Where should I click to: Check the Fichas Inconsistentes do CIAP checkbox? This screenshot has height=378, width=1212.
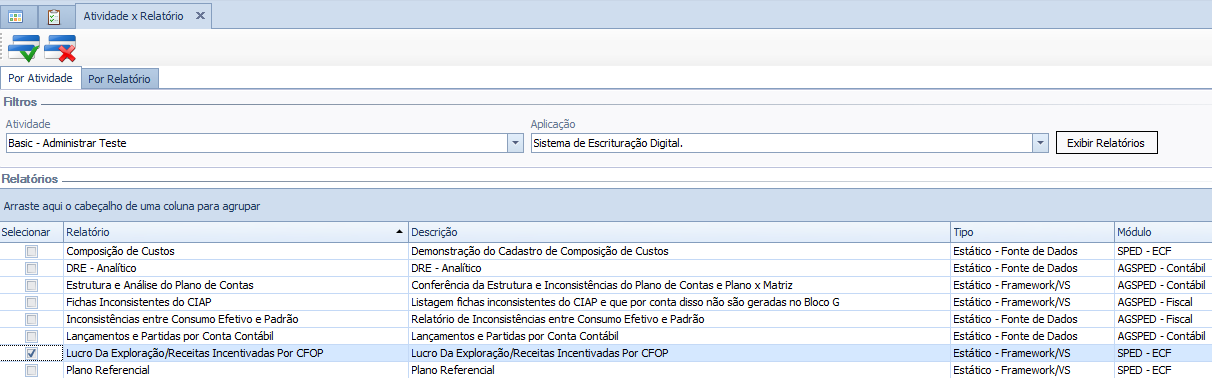[x=31, y=302]
